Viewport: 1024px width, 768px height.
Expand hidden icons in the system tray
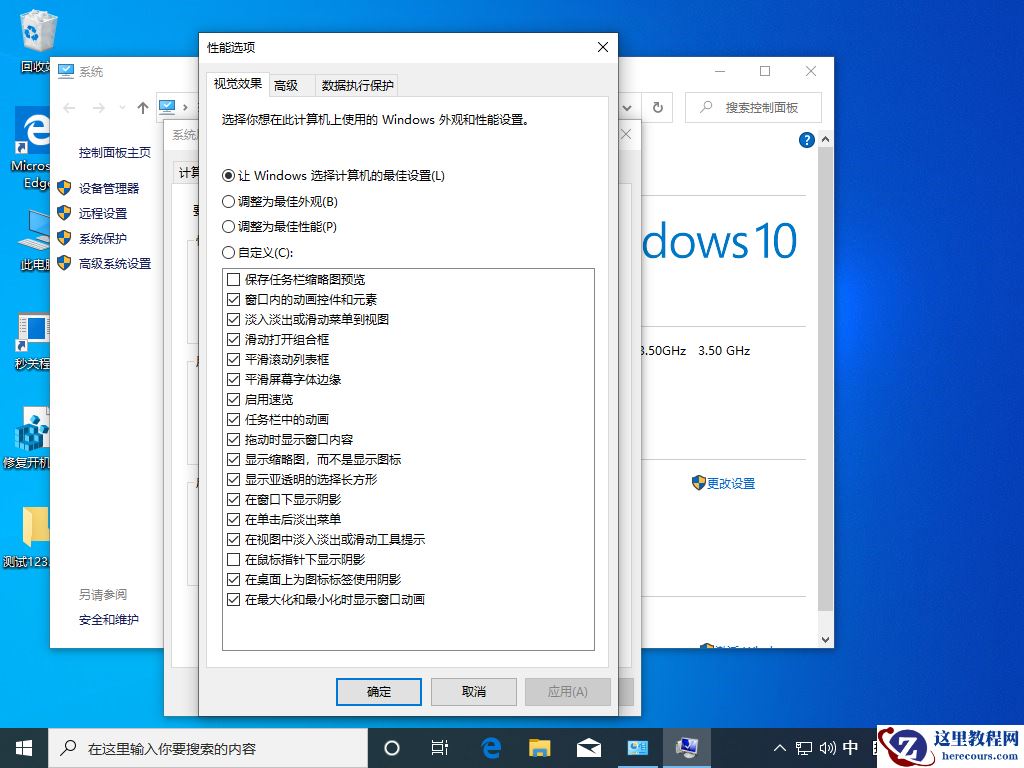(778, 747)
